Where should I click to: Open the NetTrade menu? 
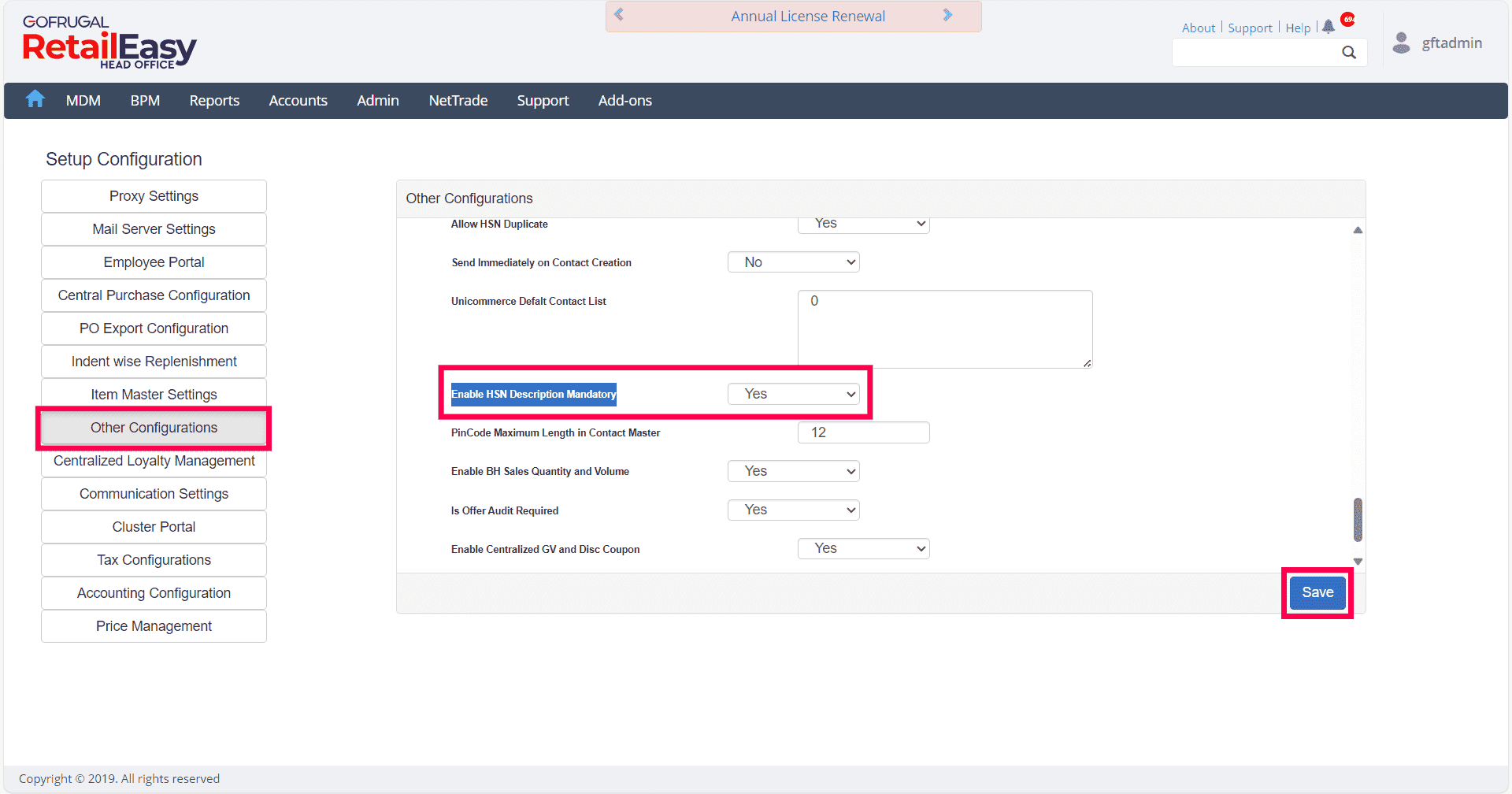(x=458, y=101)
